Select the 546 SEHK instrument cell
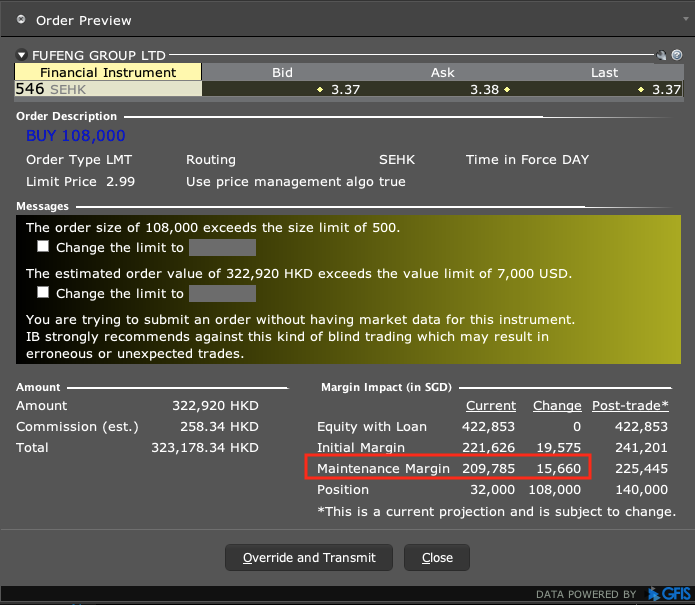This screenshot has width=695, height=605. pyautogui.click(x=108, y=89)
